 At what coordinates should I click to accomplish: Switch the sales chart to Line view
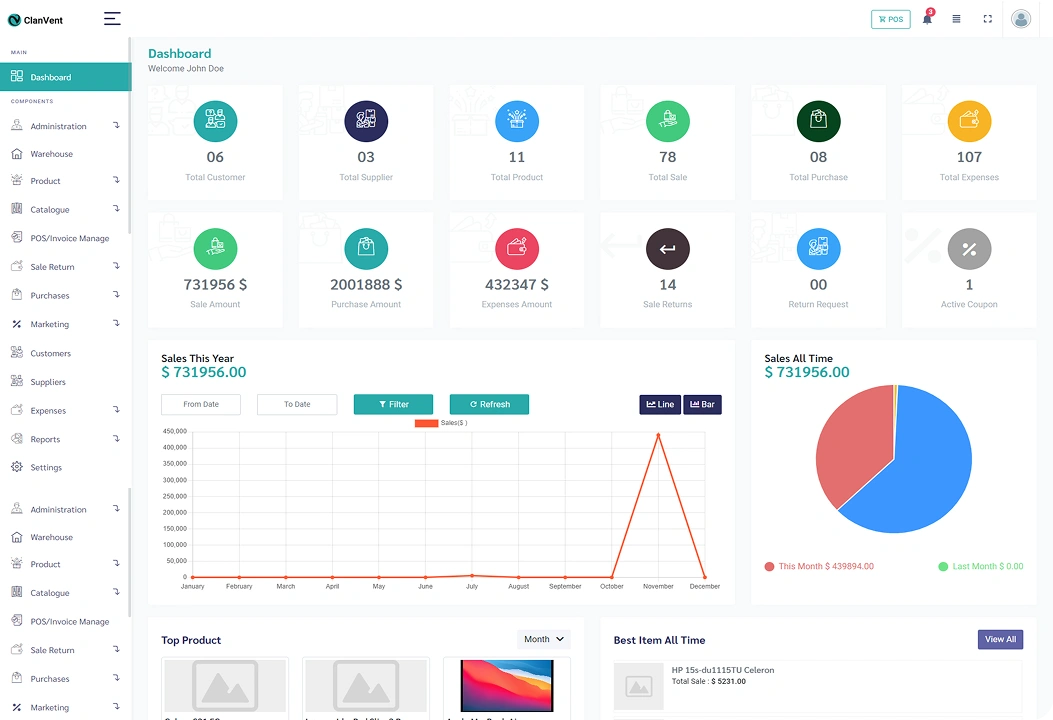pyautogui.click(x=660, y=404)
